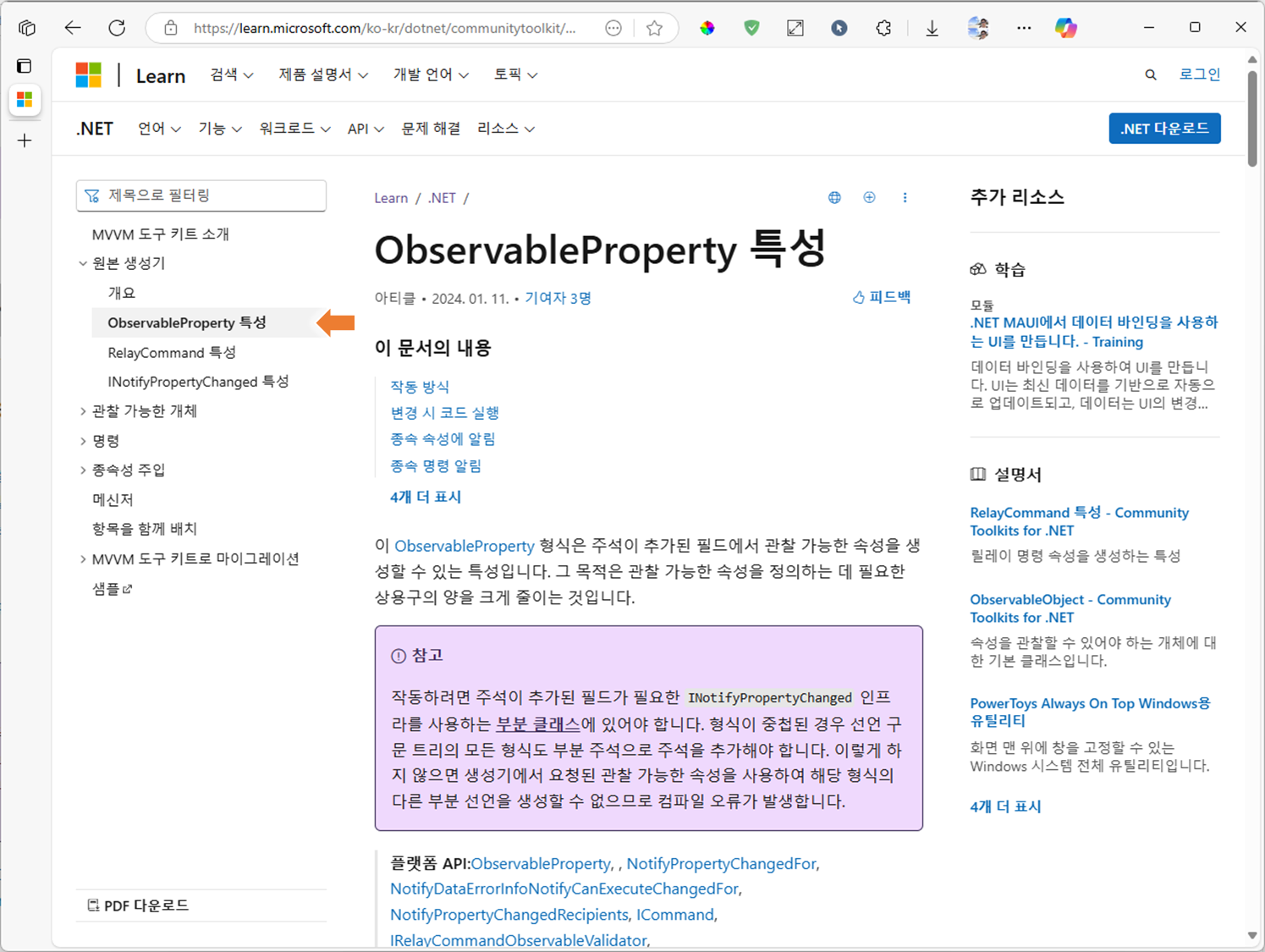Click the browser profile avatar
The width and height of the screenshot is (1265, 952).
tap(978, 28)
